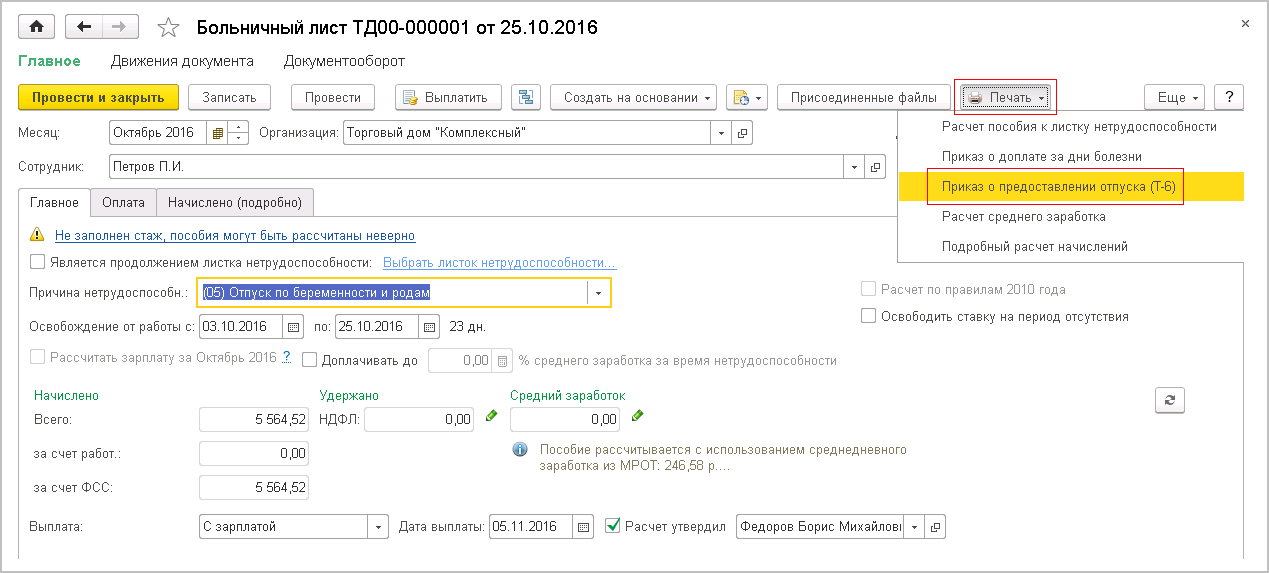Screen dimensions: 1269x573
Task: Toggle Рассчитать зарплату за Октябрь 2016
Action: coord(38,357)
